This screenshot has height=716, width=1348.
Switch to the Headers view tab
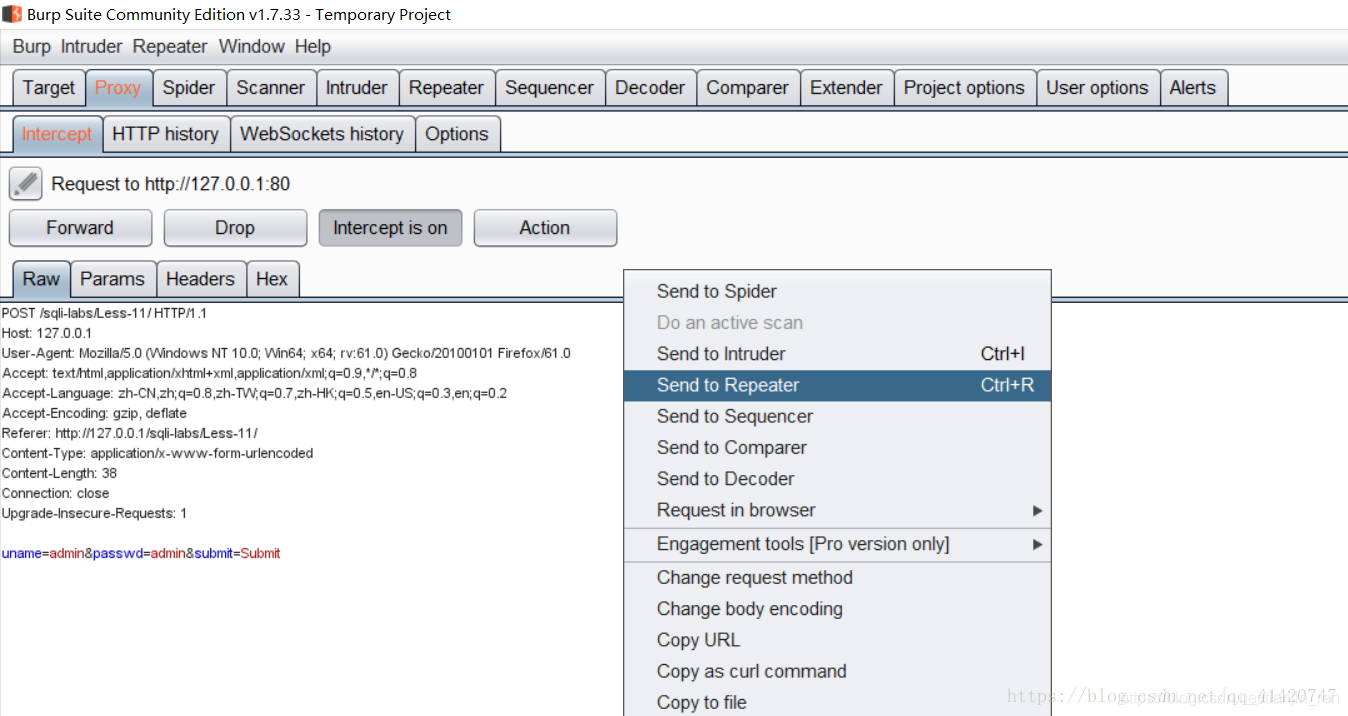[200, 279]
